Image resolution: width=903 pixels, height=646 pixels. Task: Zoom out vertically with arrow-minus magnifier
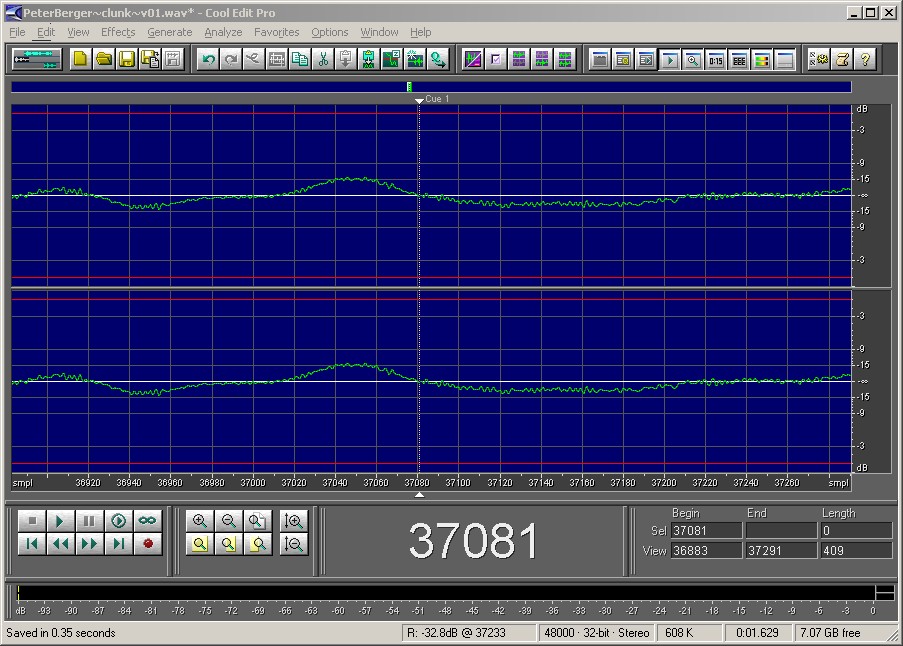(294, 544)
